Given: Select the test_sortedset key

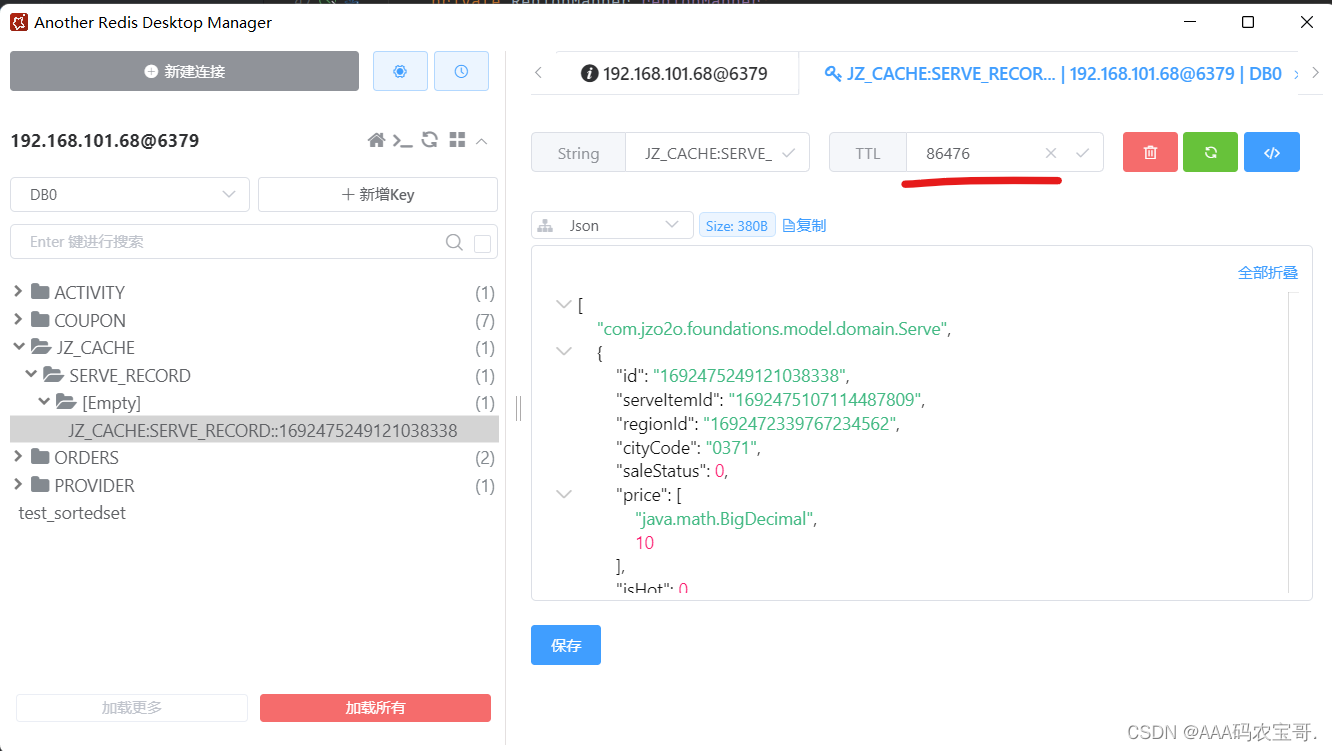Looking at the screenshot, I should 72,513.
